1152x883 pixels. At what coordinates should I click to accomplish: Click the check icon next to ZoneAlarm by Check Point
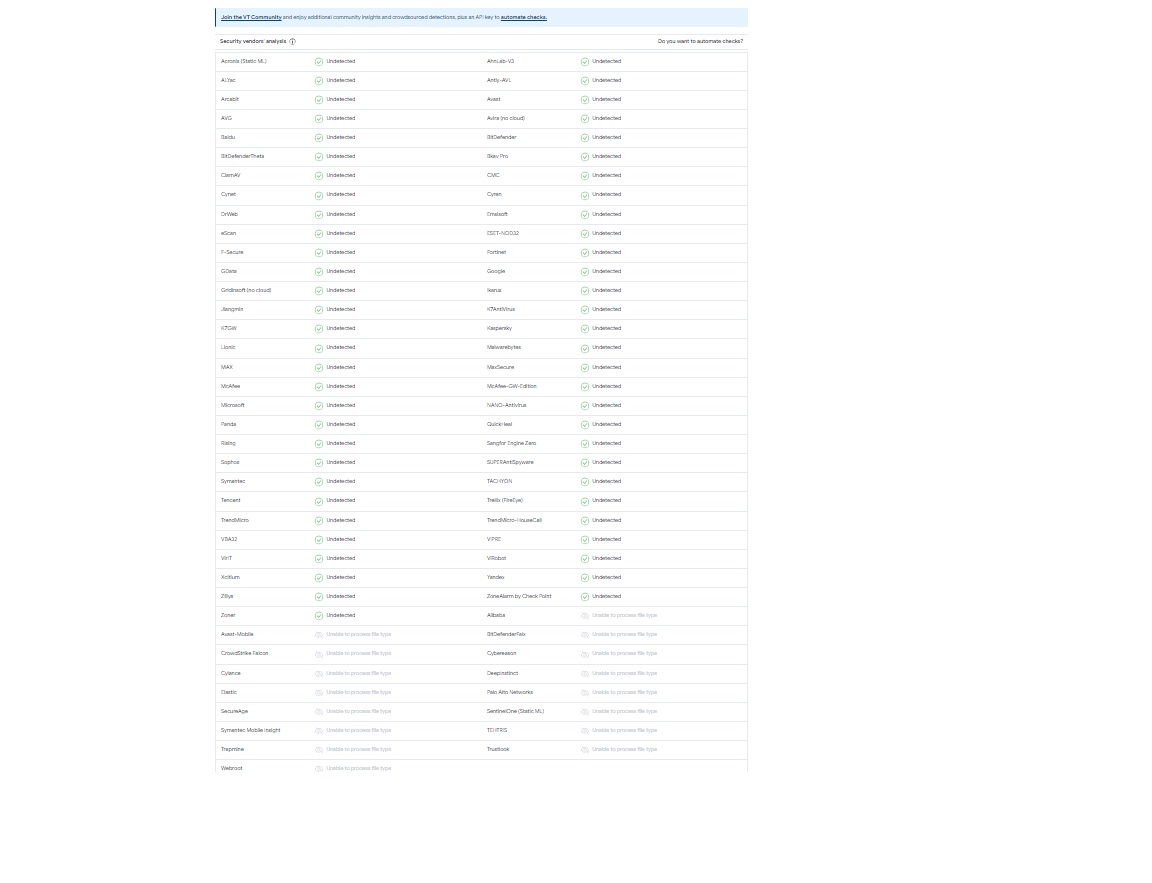point(585,597)
